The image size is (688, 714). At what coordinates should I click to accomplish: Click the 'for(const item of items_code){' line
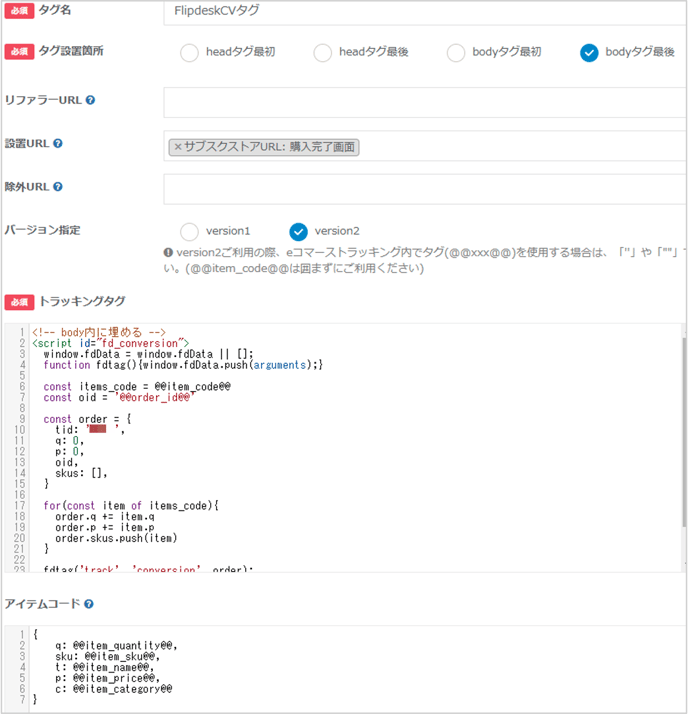tap(131, 505)
